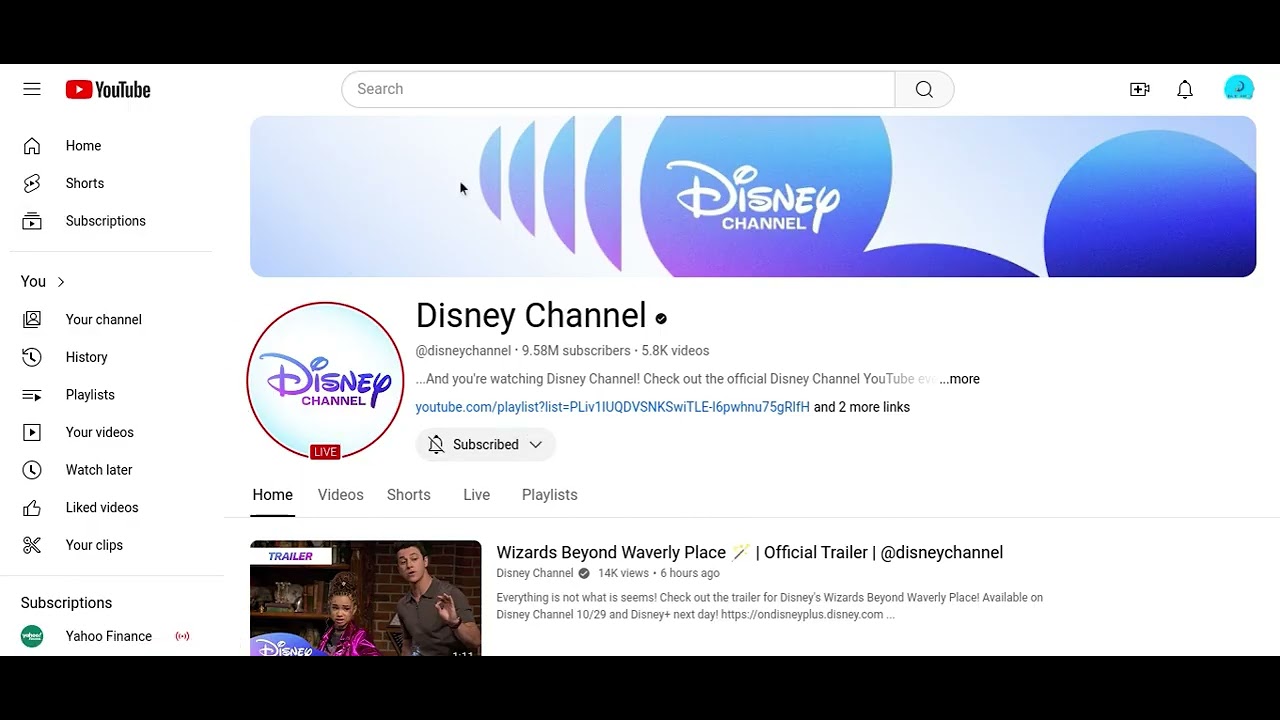Click the Search input field
The height and width of the screenshot is (720, 1280).
point(618,89)
